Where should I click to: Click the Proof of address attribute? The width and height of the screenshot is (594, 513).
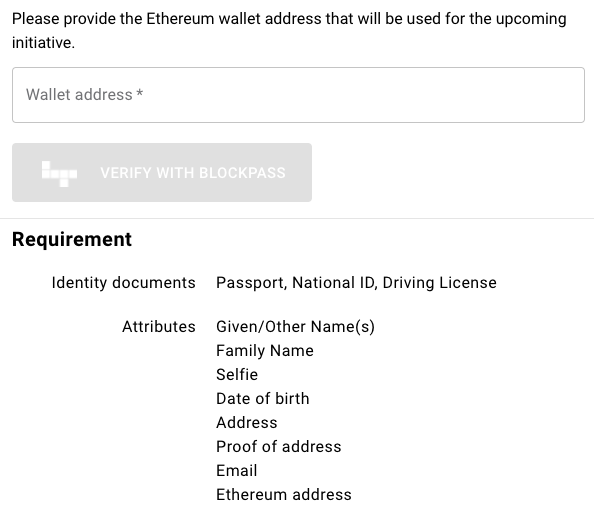[278, 447]
